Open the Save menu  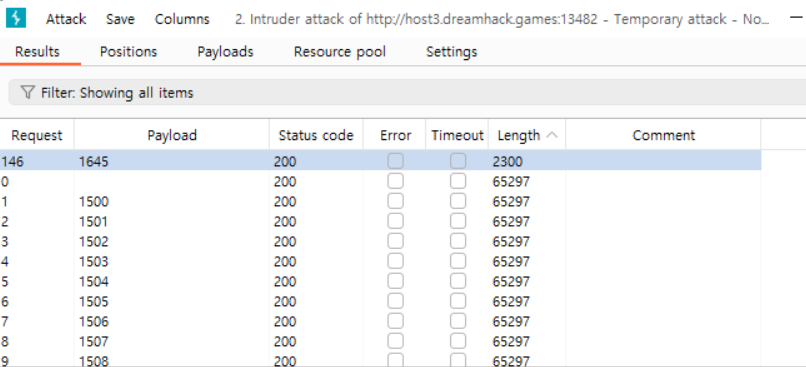(x=120, y=20)
